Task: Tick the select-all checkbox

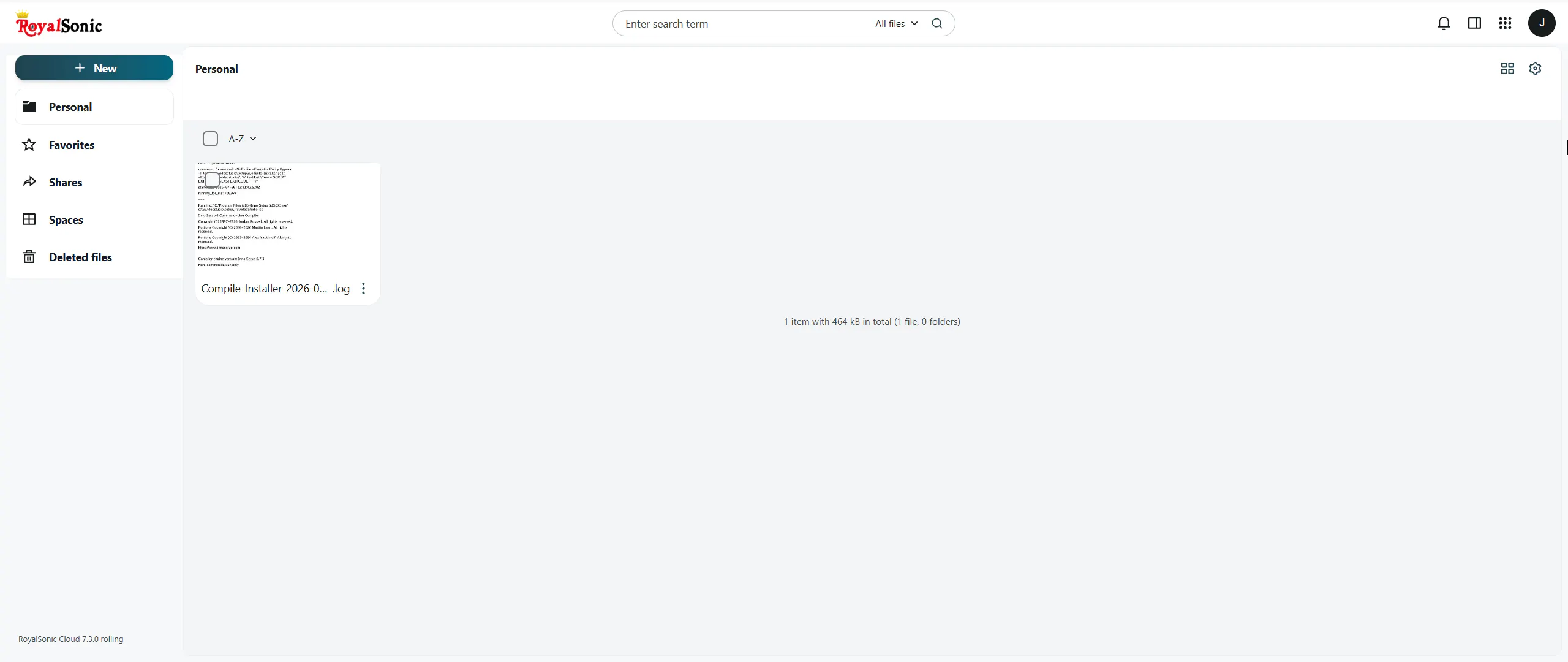Action: pos(210,139)
